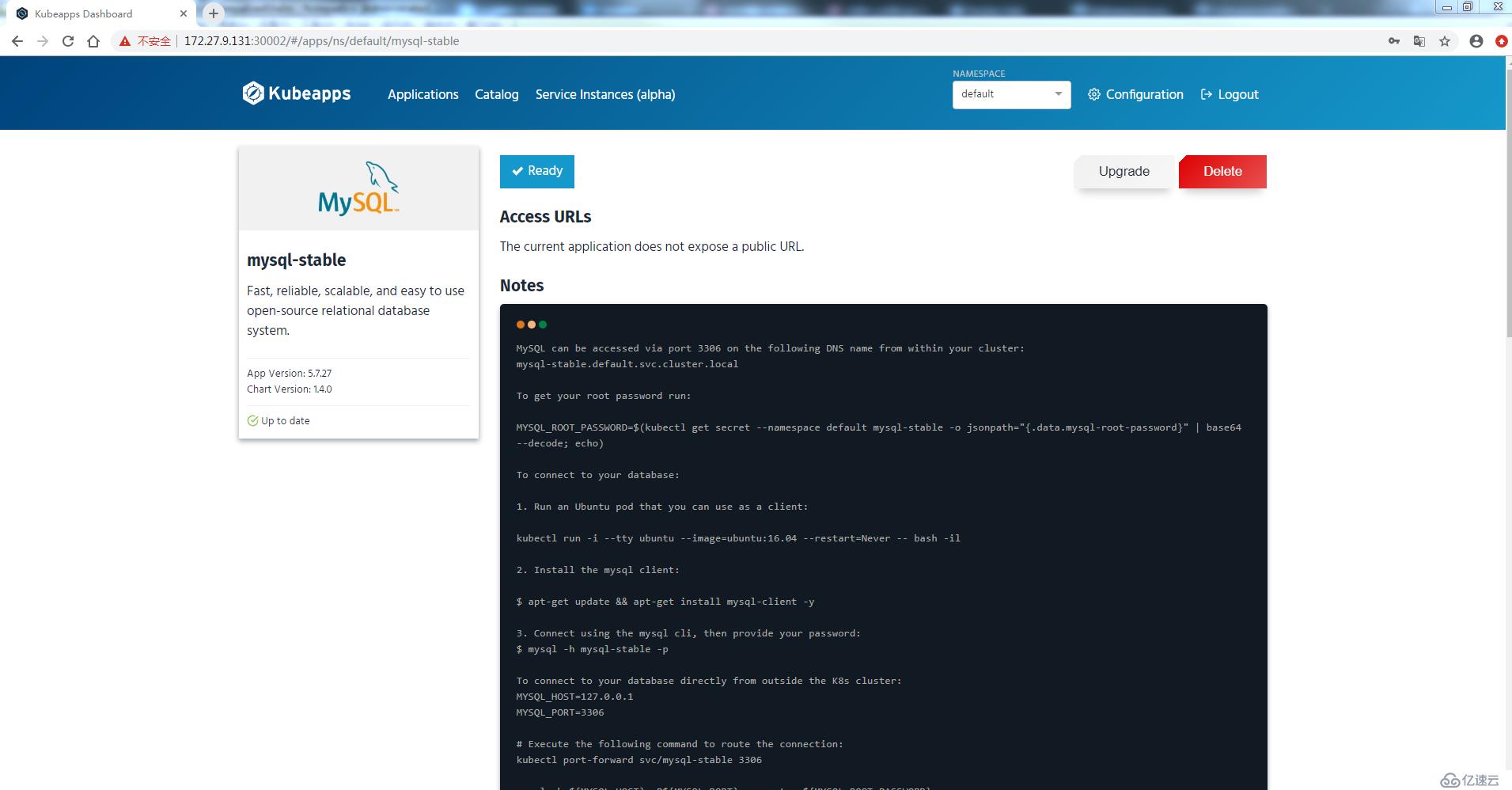This screenshot has width=1512, height=790.
Task: Expand the namespace dropdown showing default
Action: (x=1011, y=94)
